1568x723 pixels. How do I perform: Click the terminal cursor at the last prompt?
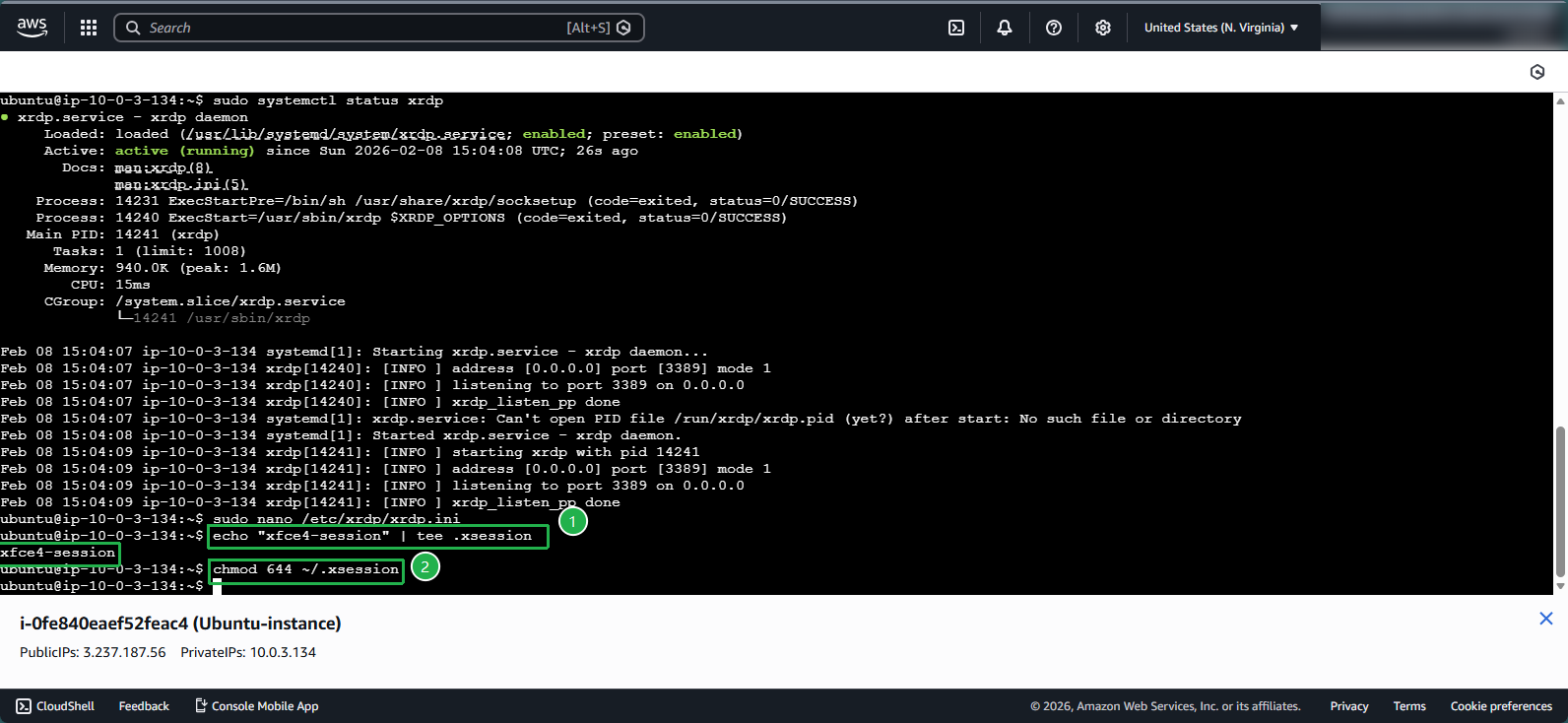pos(217,586)
